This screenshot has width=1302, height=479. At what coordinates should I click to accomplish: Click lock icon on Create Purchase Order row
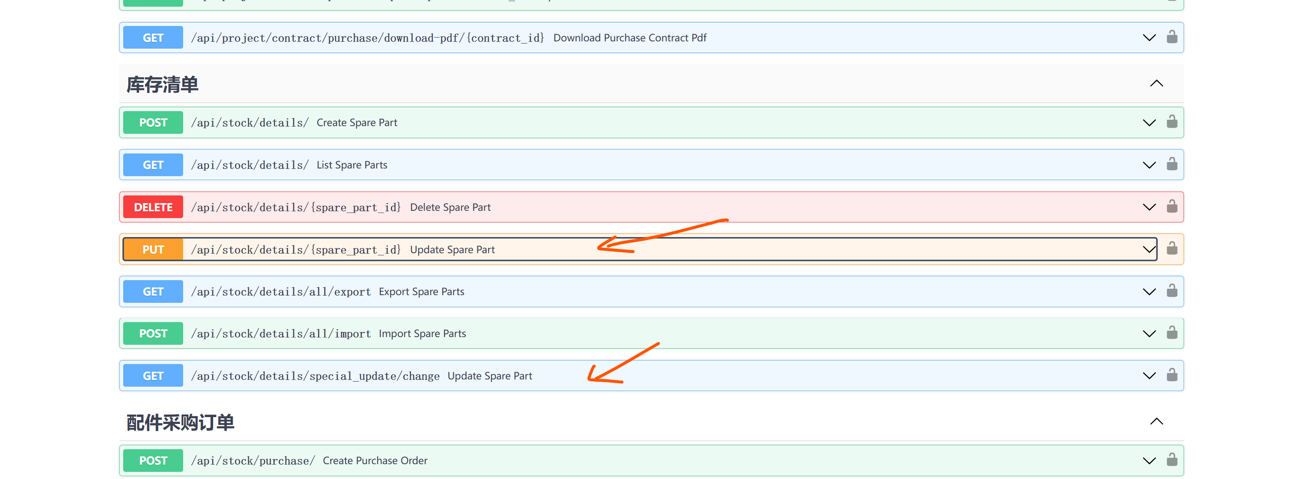tap(1171, 460)
